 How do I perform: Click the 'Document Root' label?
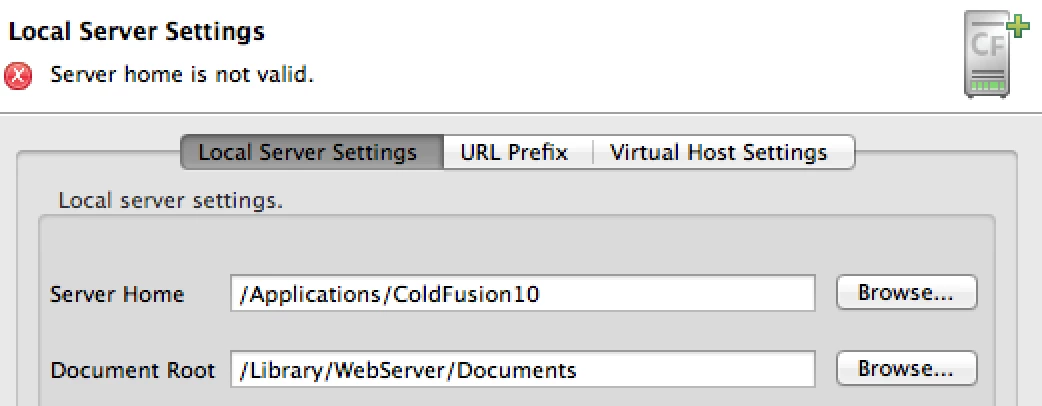point(133,369)
